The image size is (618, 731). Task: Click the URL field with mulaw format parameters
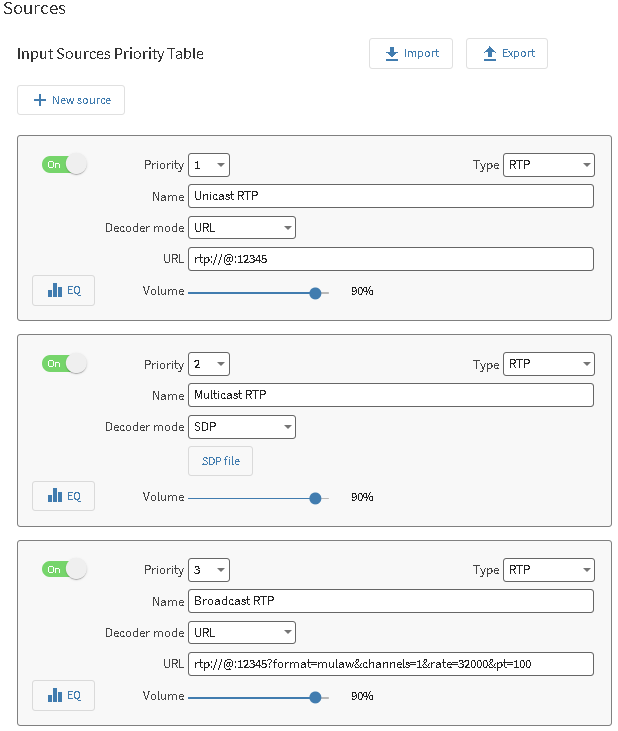[x=390, y=664]
